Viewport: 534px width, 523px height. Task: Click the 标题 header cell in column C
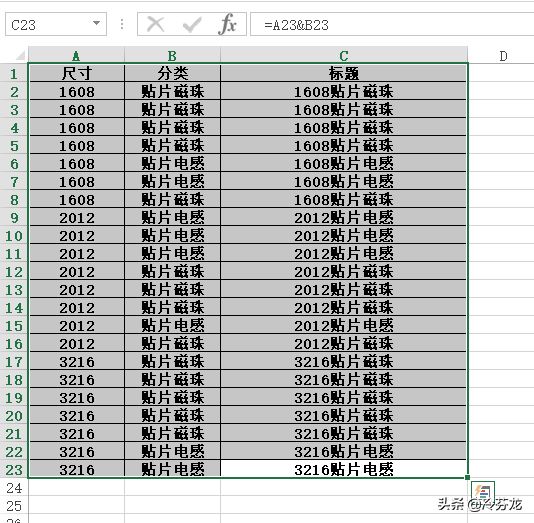click(344, 73)
